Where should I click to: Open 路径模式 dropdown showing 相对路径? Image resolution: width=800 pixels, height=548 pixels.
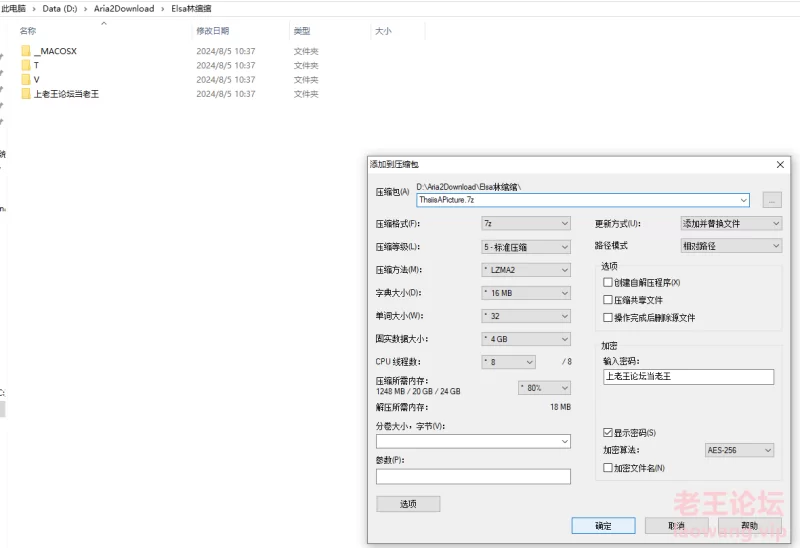click(x=731, y=246)
